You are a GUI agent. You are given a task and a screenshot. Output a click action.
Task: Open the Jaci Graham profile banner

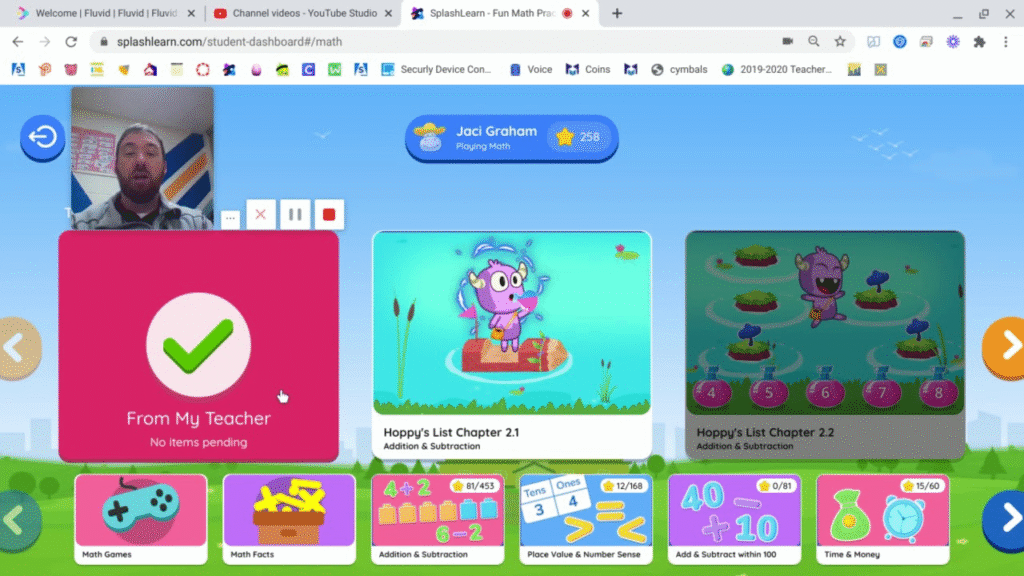point(511,138)
